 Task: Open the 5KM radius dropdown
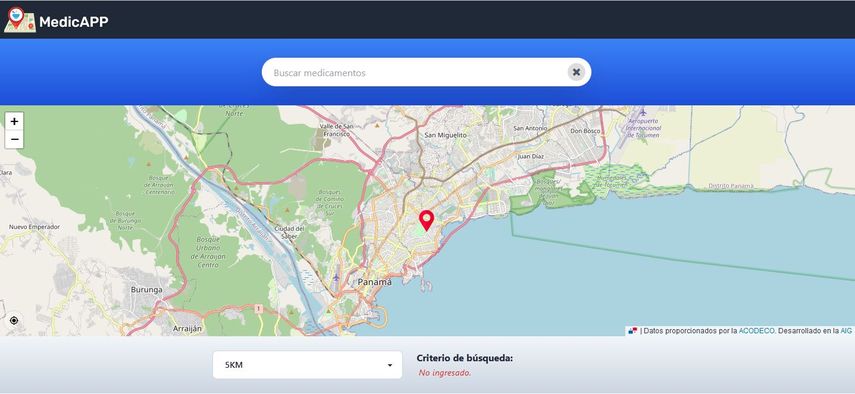tap(308, 365)
